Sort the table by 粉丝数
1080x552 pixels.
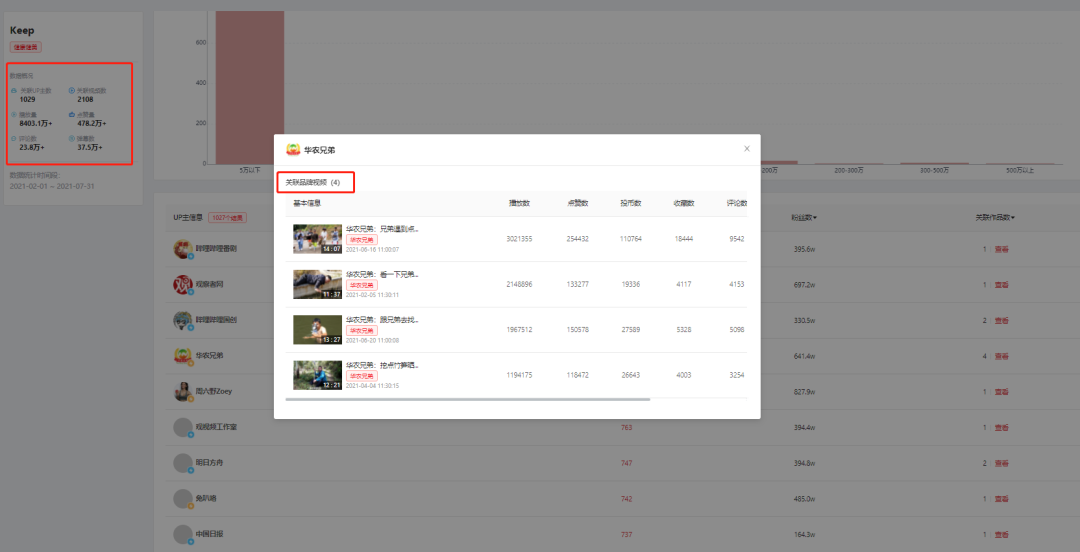click(804, 218)
